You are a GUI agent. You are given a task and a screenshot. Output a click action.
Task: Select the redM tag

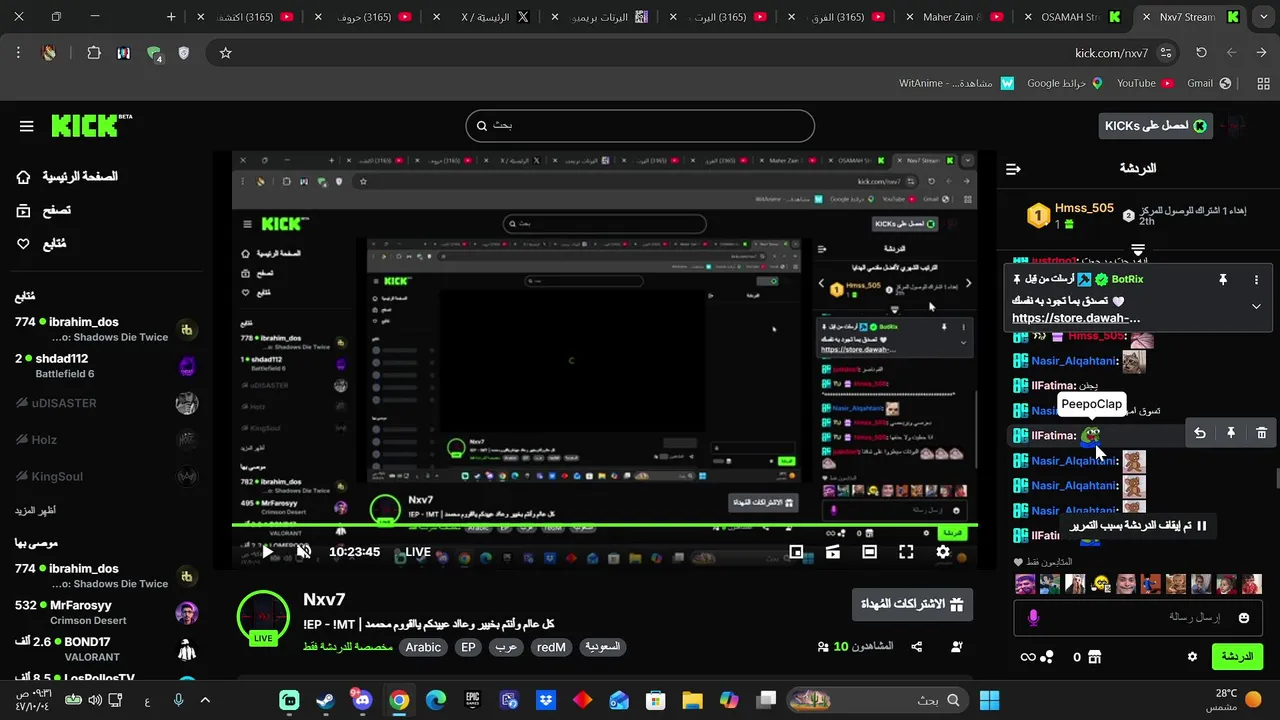(x=551, y=647)
